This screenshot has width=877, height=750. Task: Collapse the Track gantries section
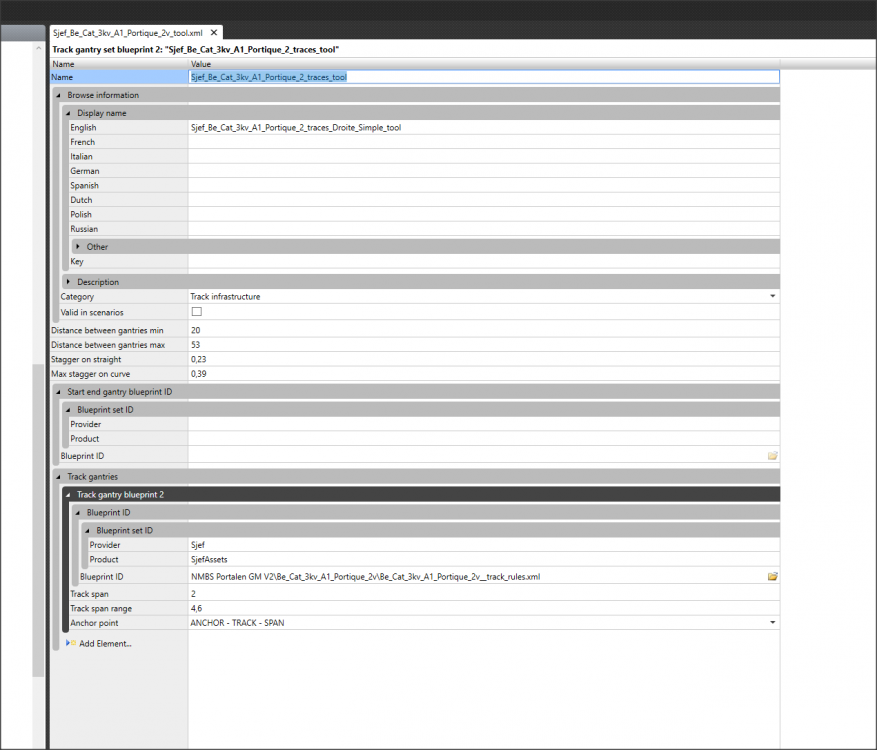[59, 477]
